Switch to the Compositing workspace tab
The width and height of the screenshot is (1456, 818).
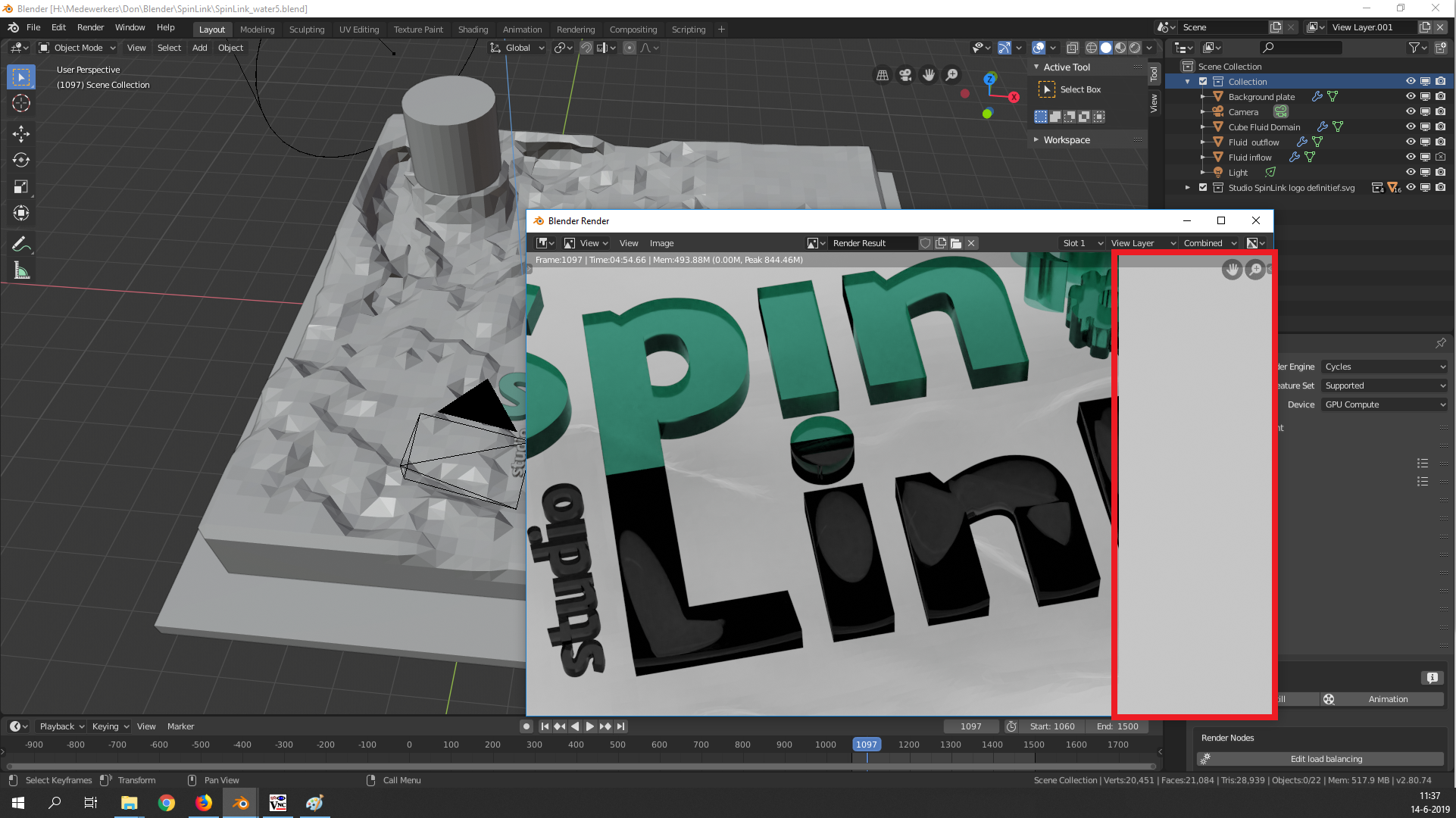(633, 30)
